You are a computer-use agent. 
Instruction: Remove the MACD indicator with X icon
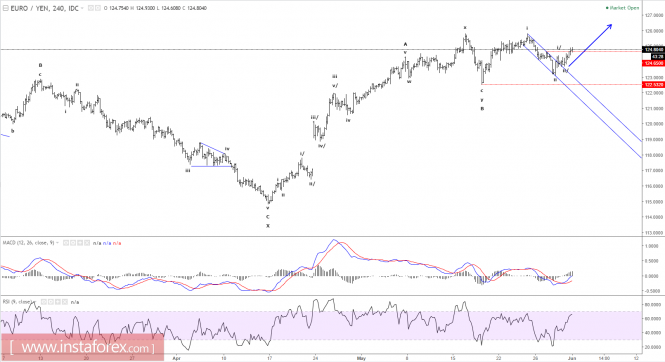[x=87, y=243]
